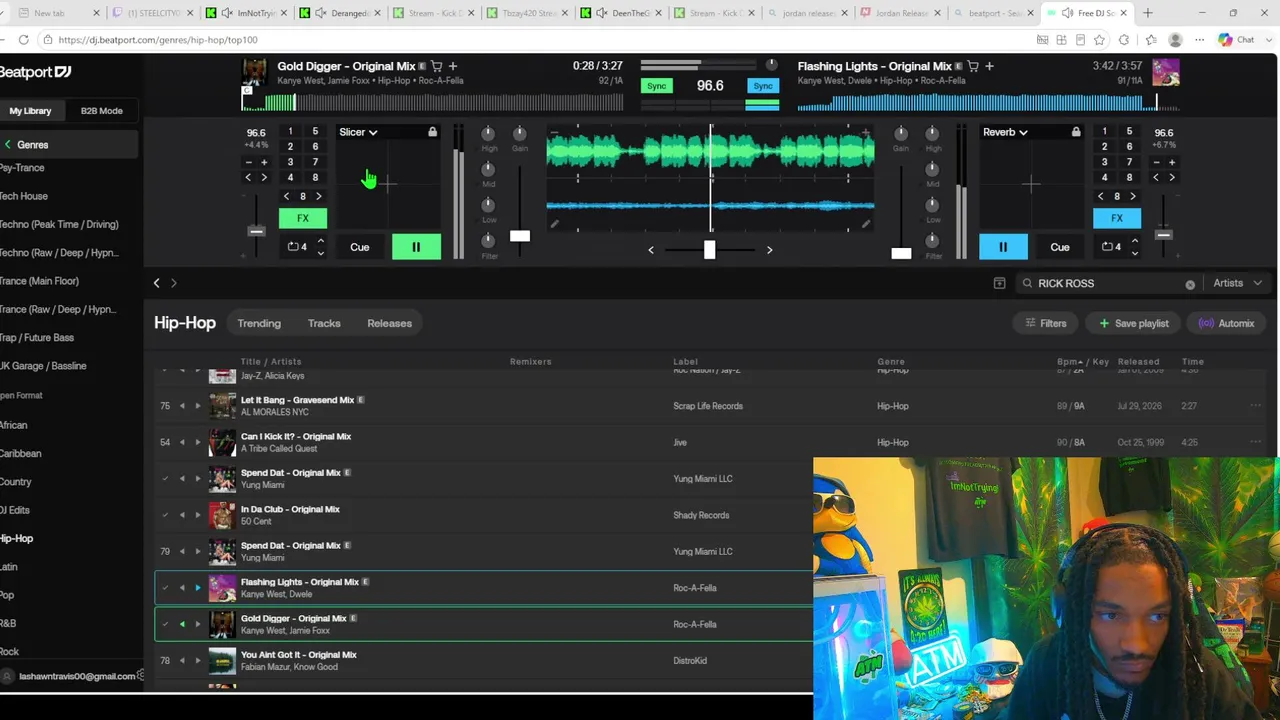
Task: Pause the left deck playback
Action: pyautogui.click(x=416, y=247)
